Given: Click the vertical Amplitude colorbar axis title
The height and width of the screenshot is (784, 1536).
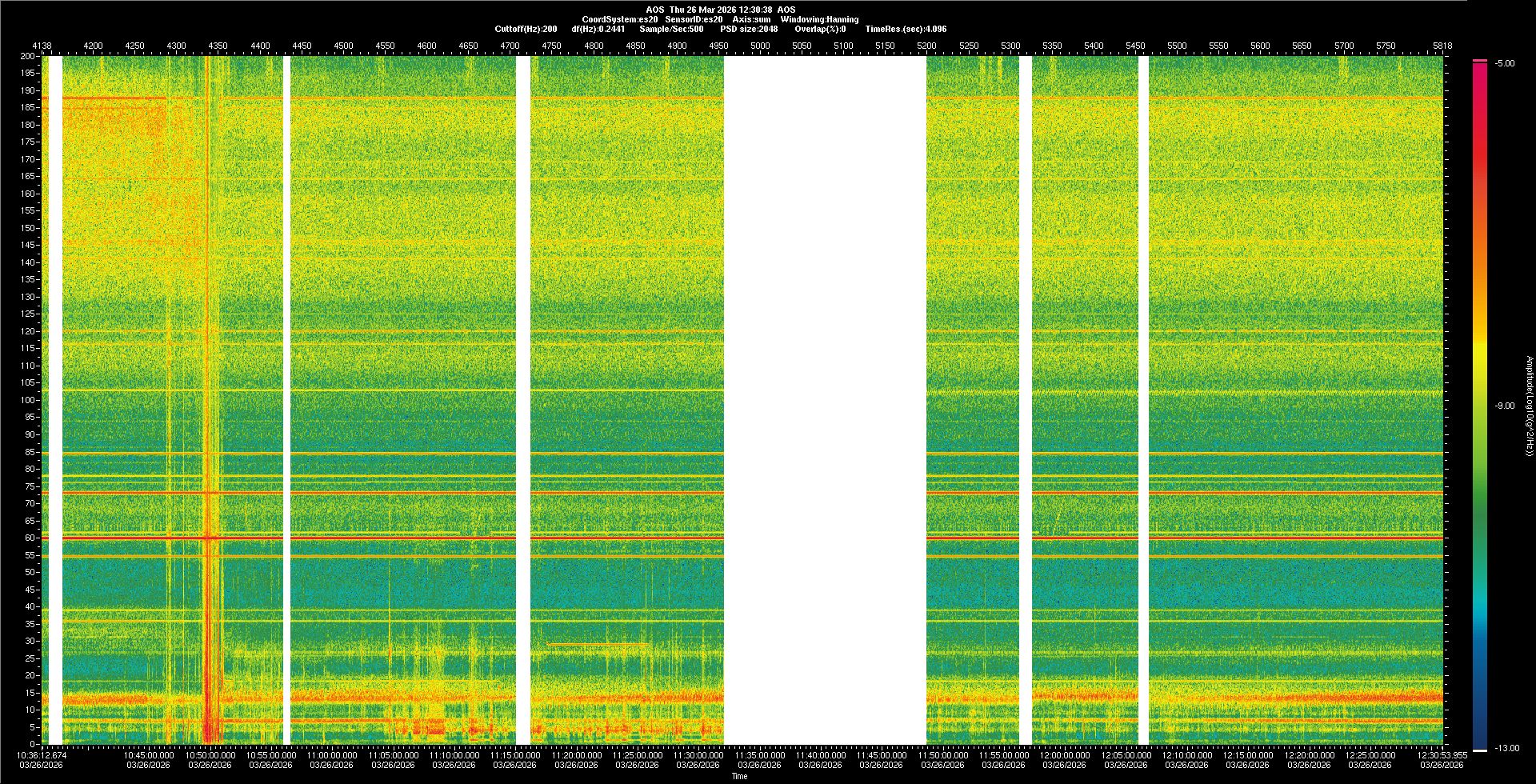Looking at the screenshot, I should (x=1529, y=406).
